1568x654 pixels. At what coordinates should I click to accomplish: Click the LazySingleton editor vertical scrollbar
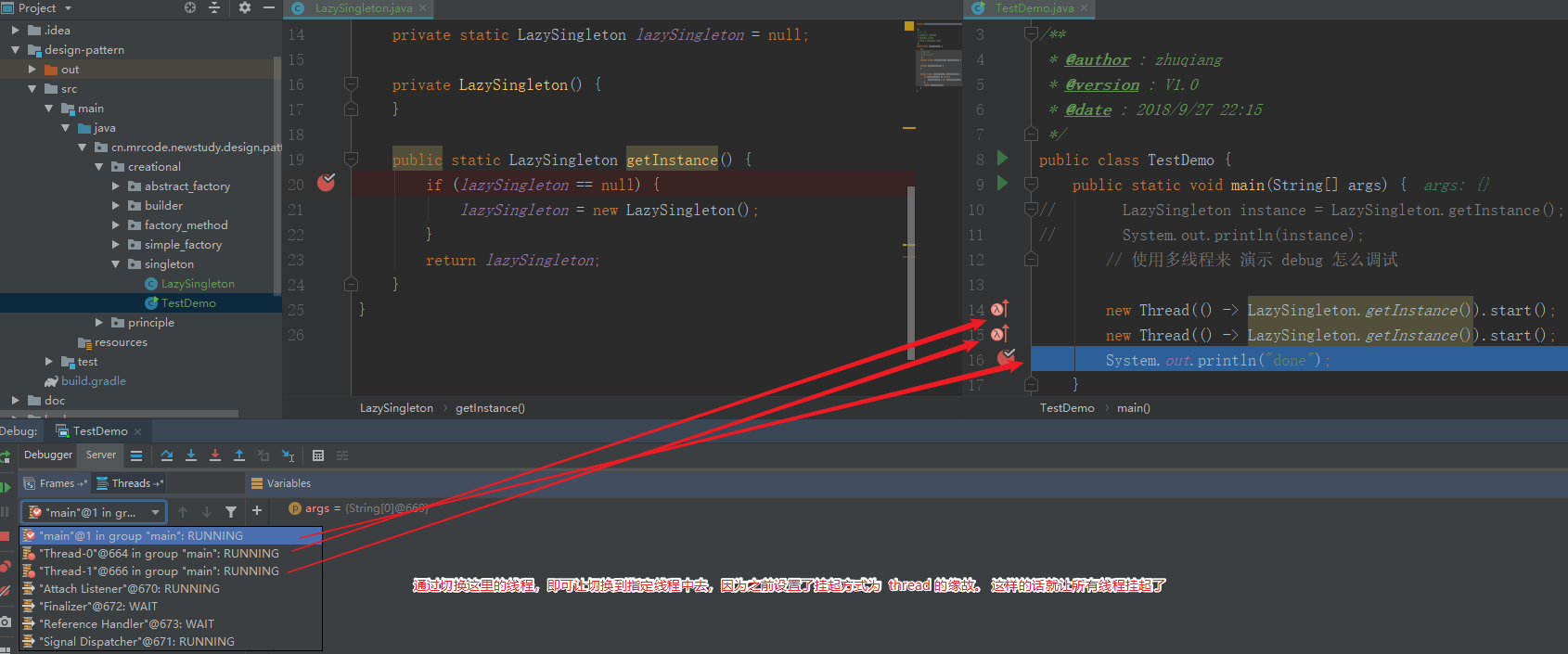[911, 269]
